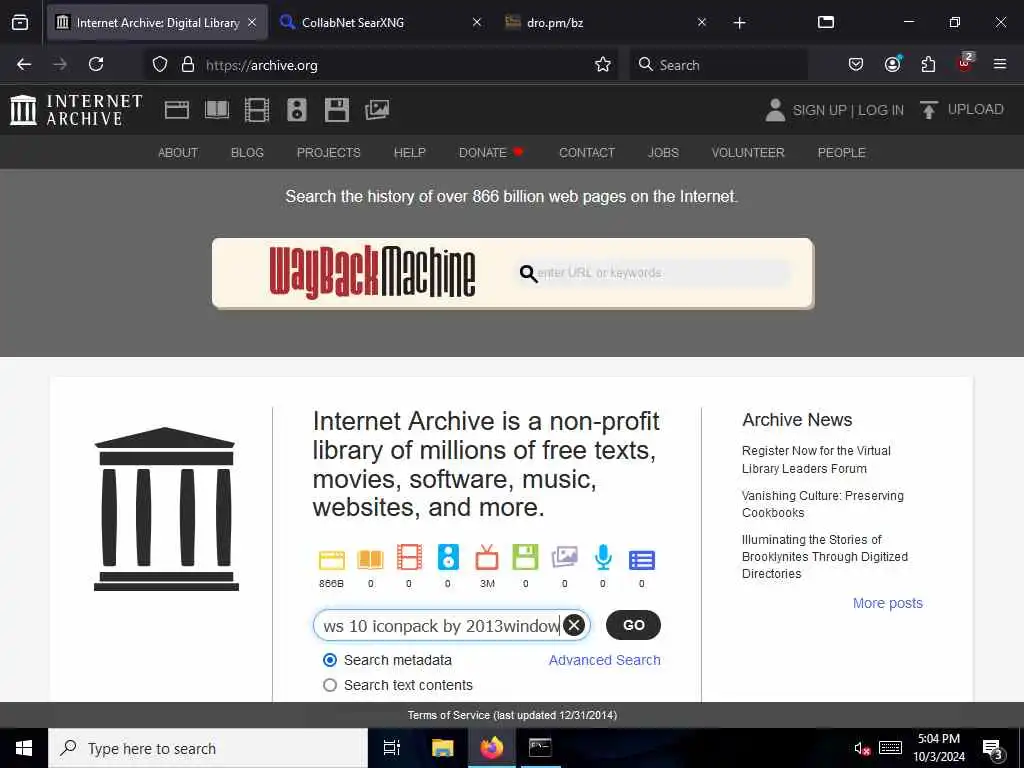Open Vanishing Culture: Preserving Cookbooks post

coord(823,504)
